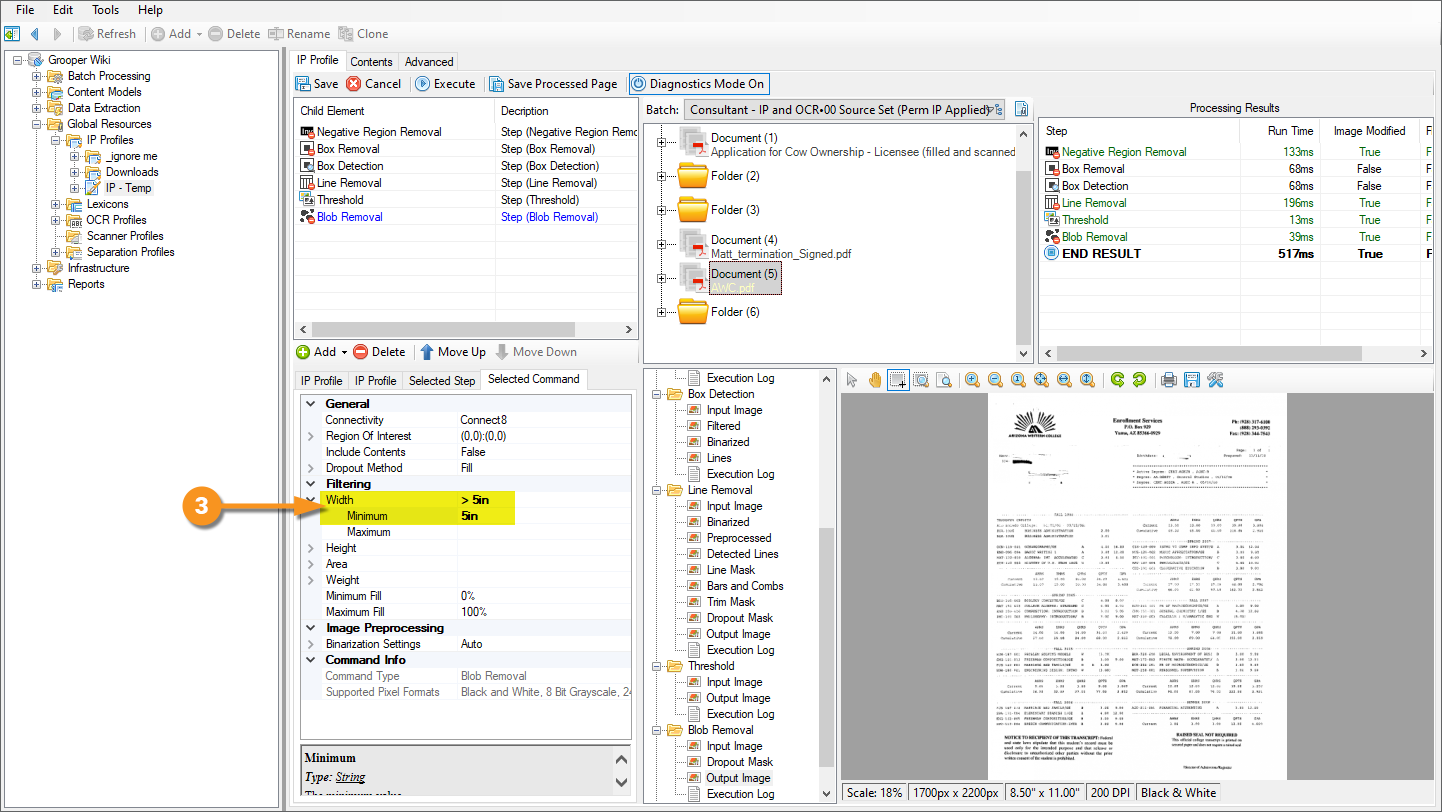
Task: Open the Batch source set dropdown
Action: [x=845, y=110]
